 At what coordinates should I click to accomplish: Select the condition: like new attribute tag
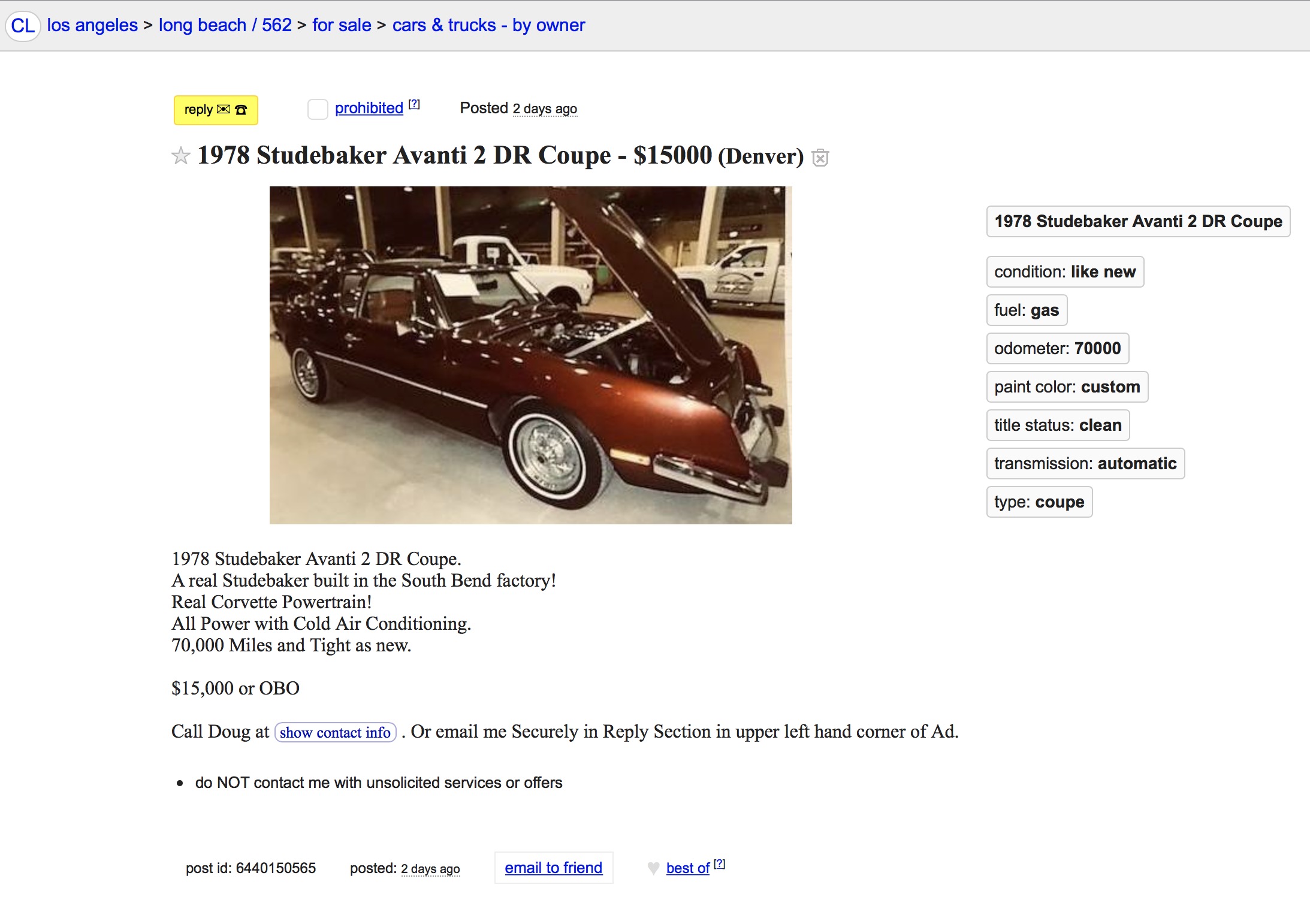click(x=1064, y=272)
